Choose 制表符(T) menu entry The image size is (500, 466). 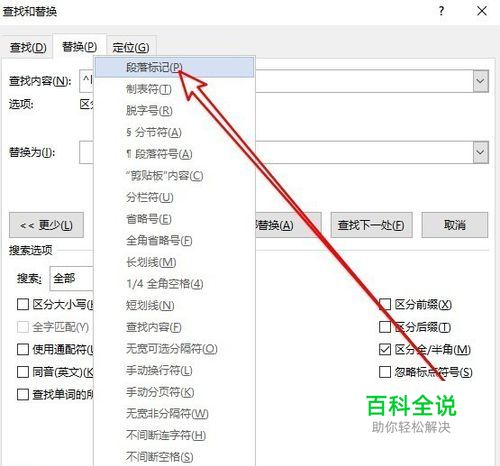[174, 89]
